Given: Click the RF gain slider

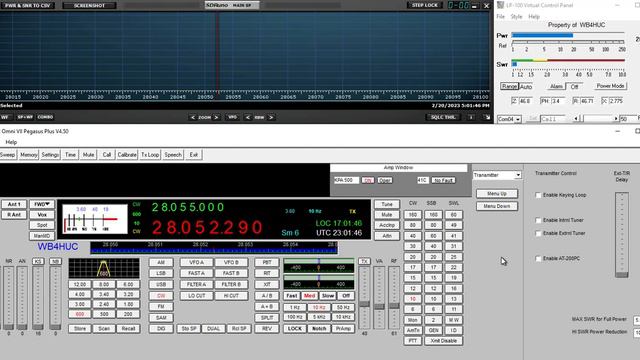Looking at the screenshot, I should 394,298.
